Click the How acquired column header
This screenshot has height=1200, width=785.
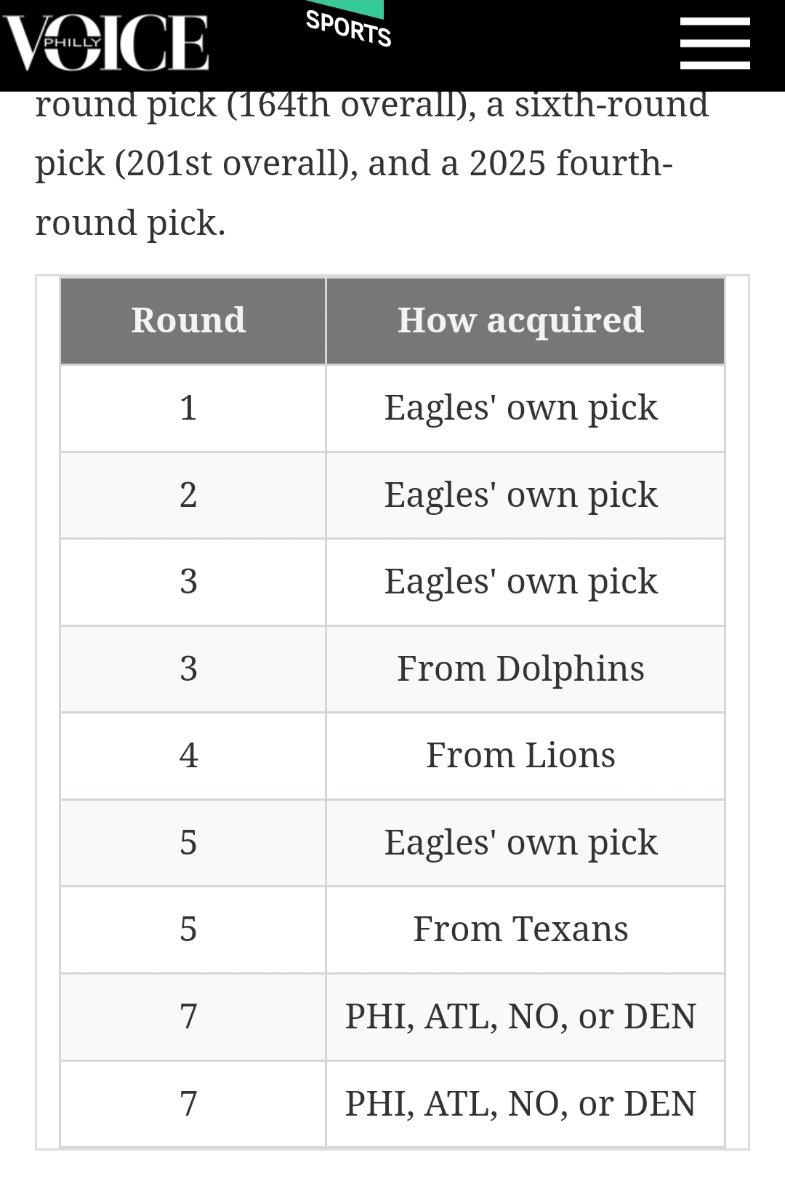tap(521, 320)
